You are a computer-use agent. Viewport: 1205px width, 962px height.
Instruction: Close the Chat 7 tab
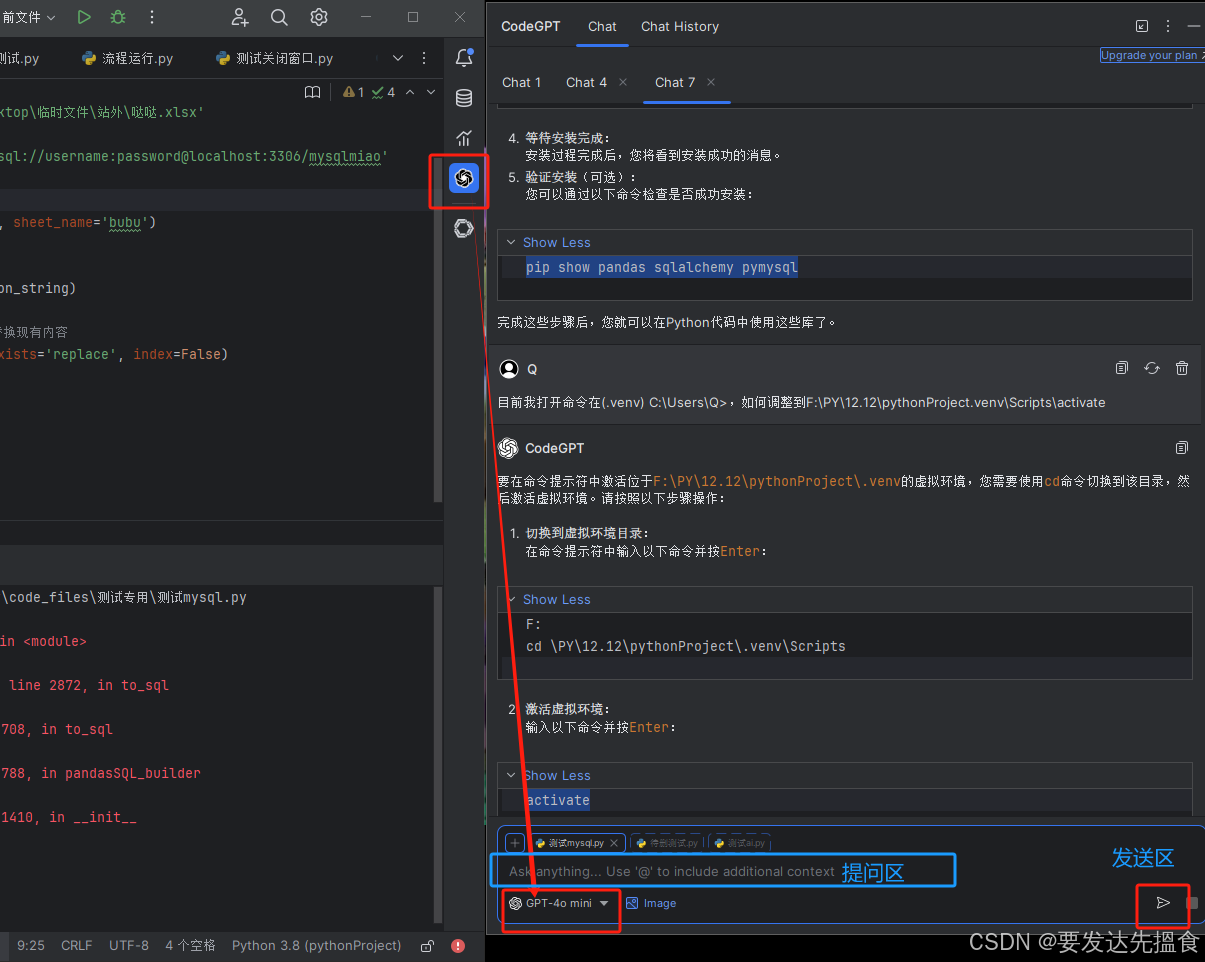[711, 82]
